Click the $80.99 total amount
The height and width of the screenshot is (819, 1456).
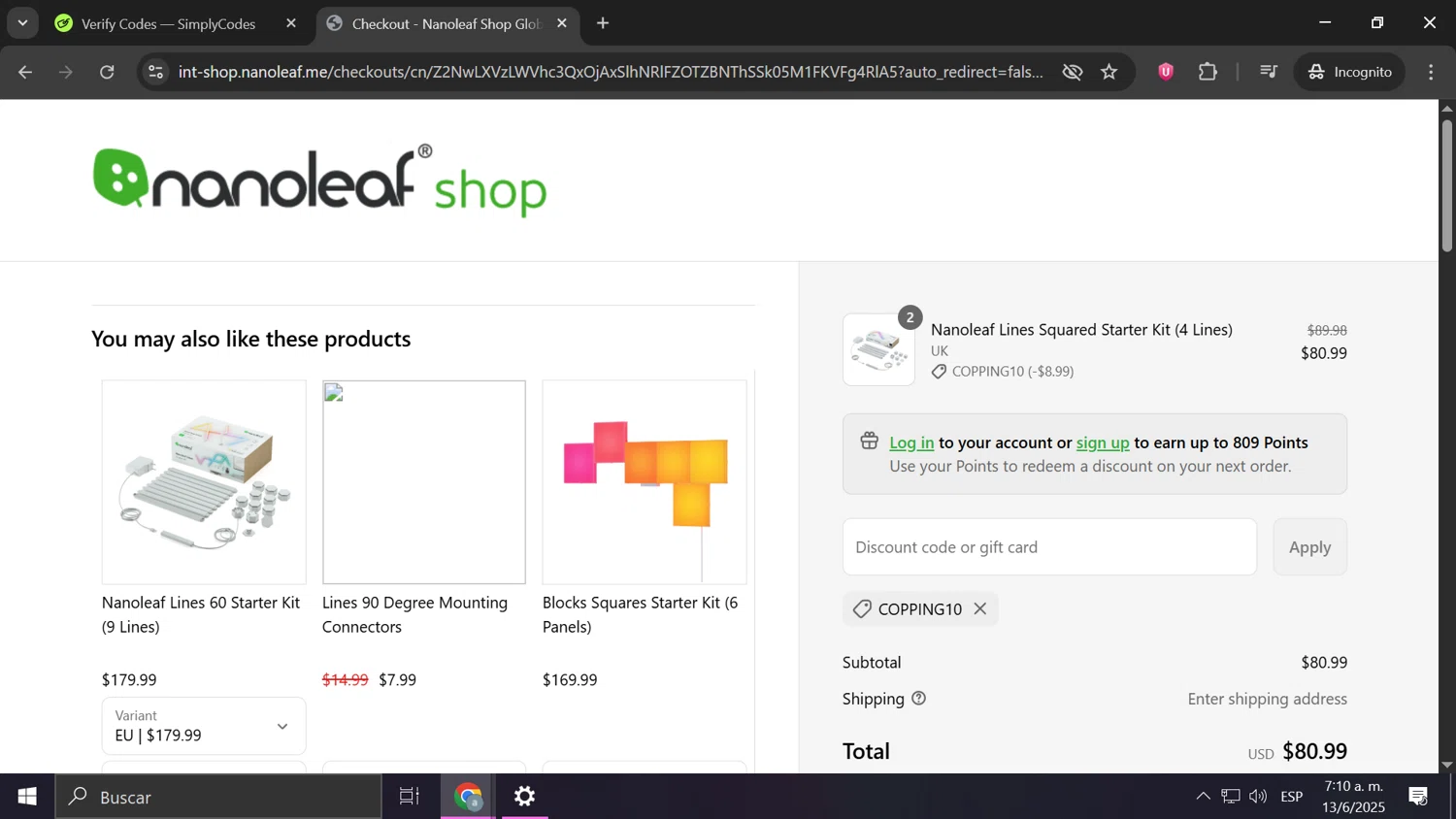[1314, 751]
